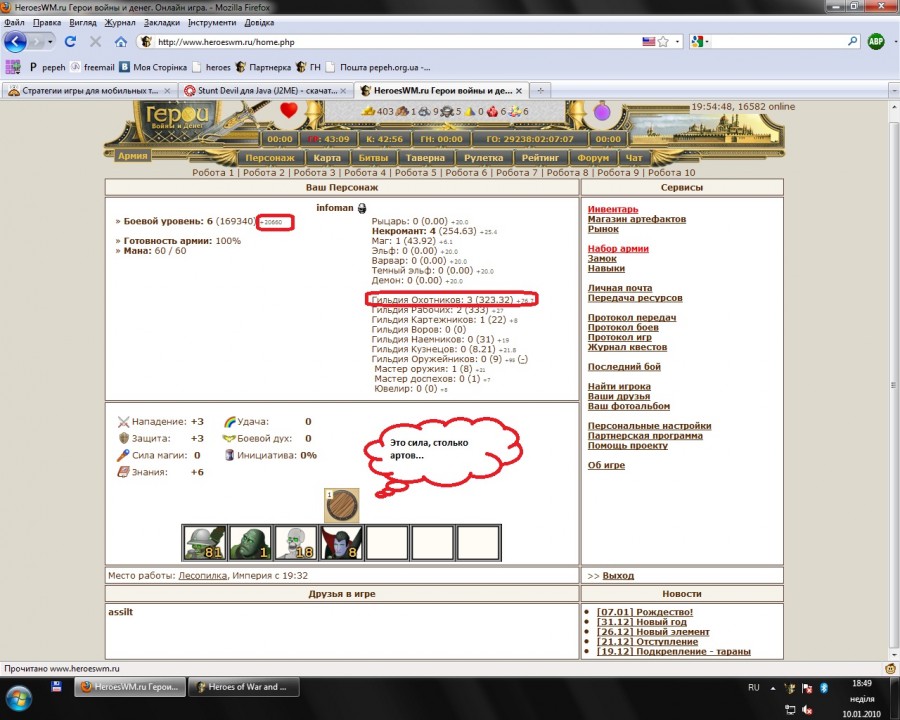Open Личная почта link
Screen dimensions: 900x720
[x=619, y=288]
